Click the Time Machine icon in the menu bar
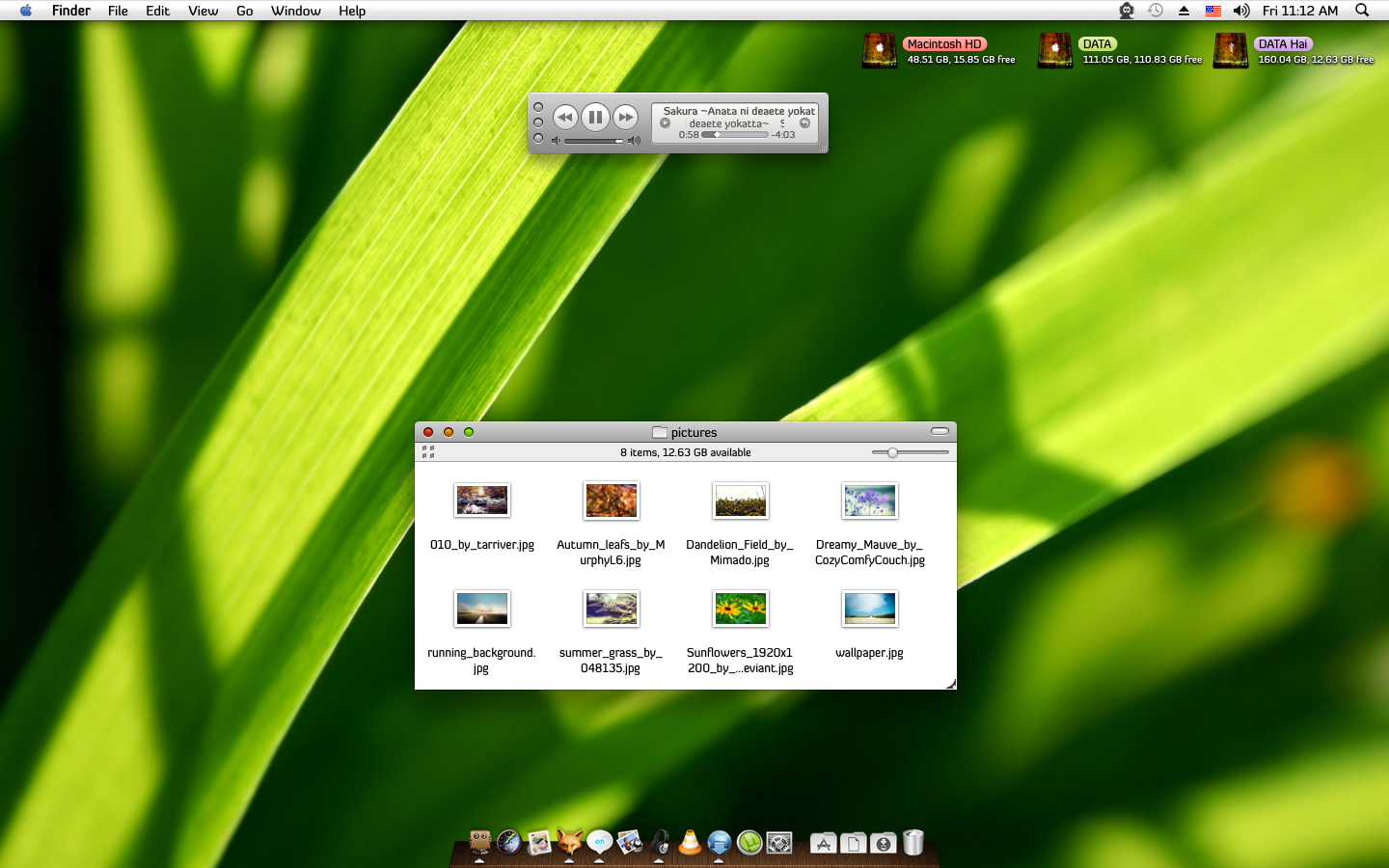 1156,11
